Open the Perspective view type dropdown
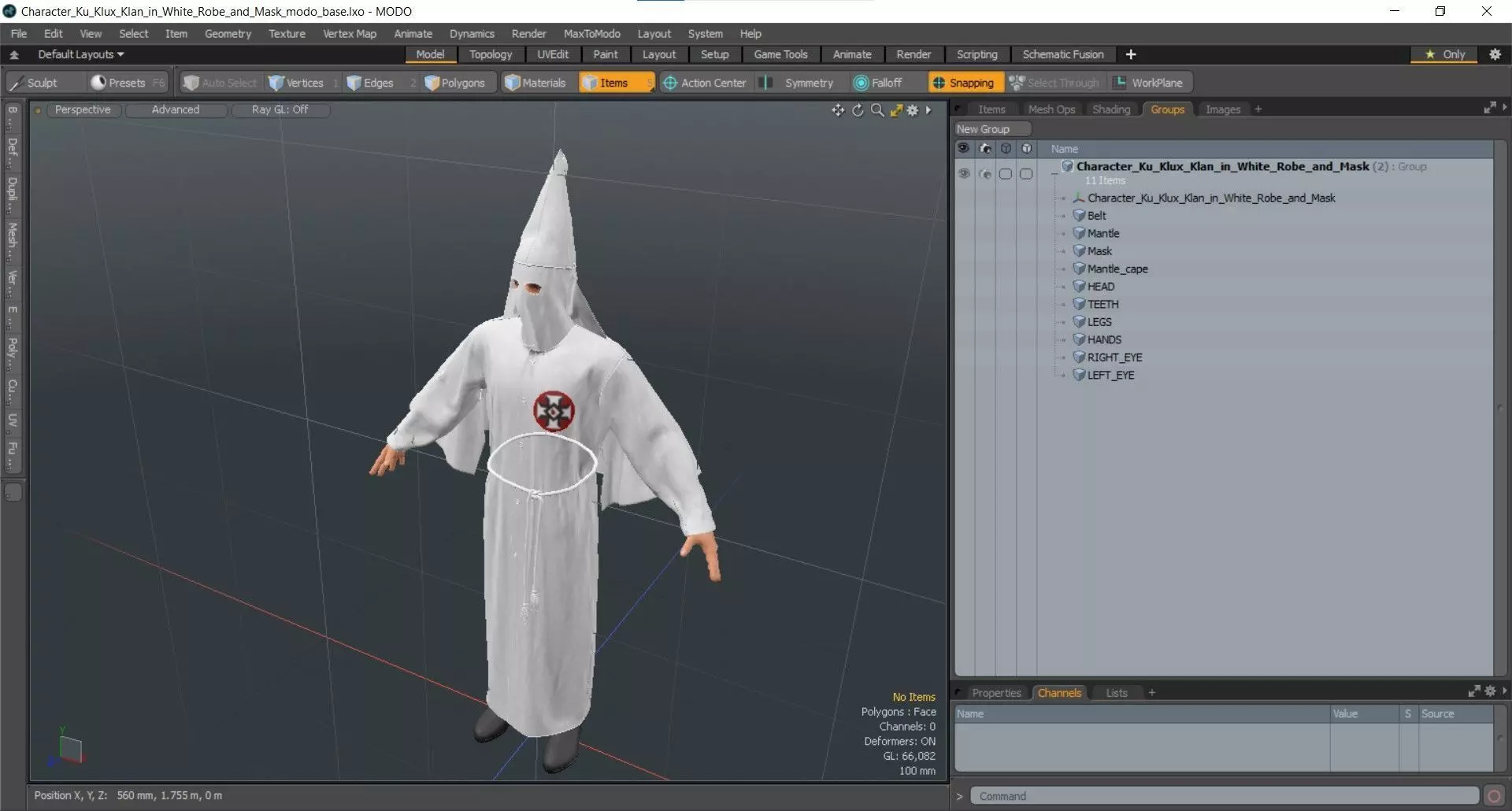The image size is (1512, 811). 83,109
